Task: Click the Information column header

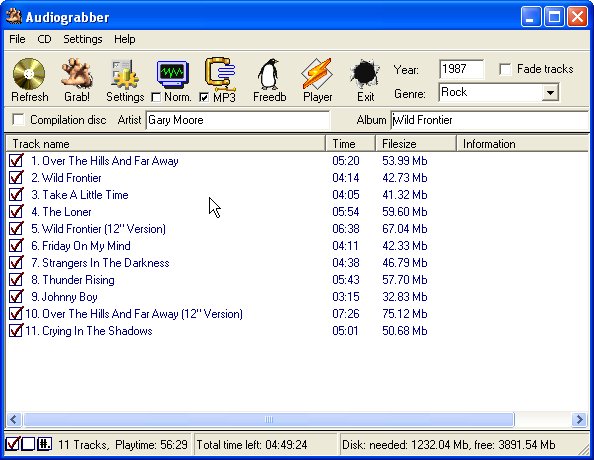Action: [523, 144]
